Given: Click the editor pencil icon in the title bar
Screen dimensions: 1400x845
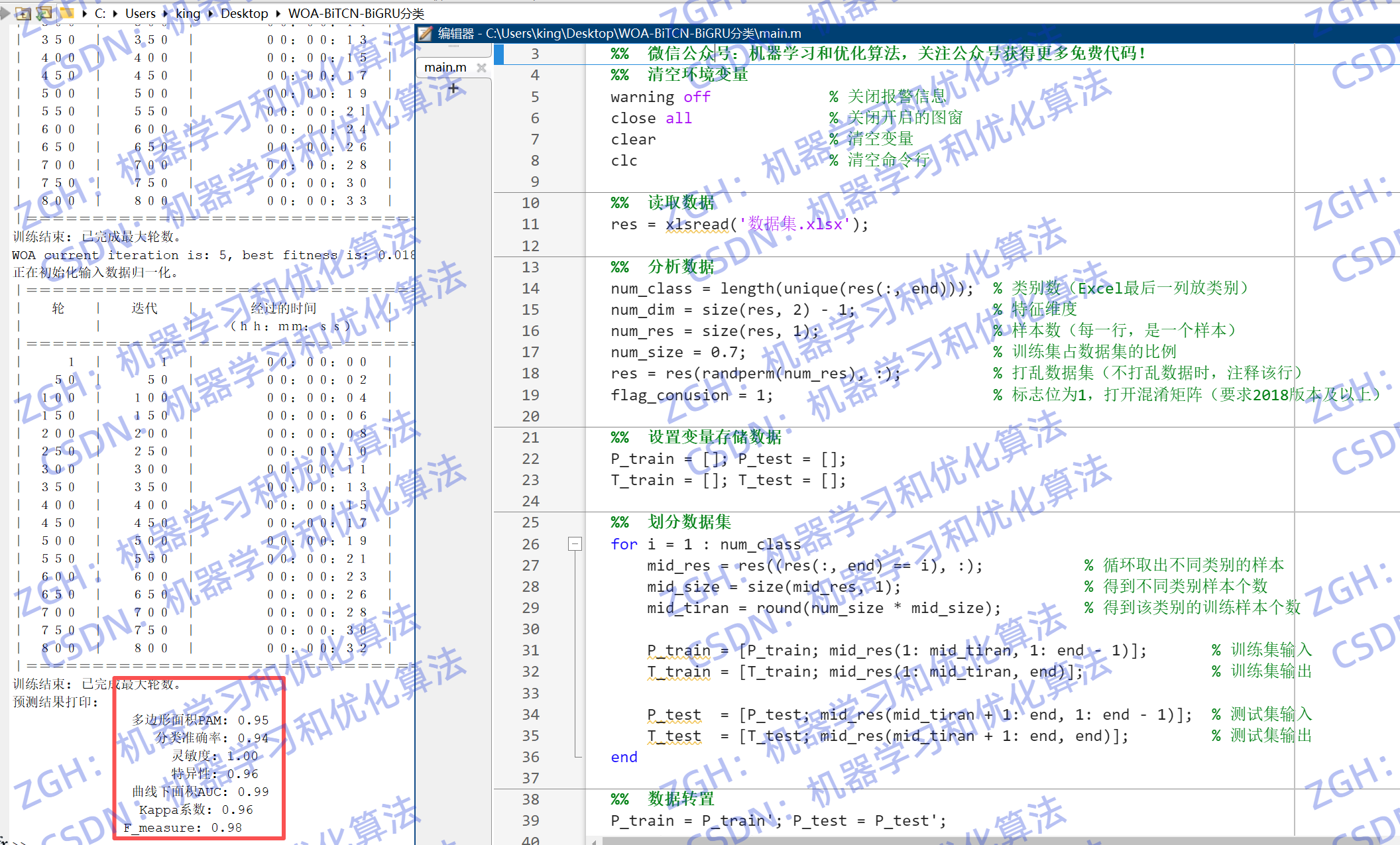Looking at the screenshot, I should point(426,34).
